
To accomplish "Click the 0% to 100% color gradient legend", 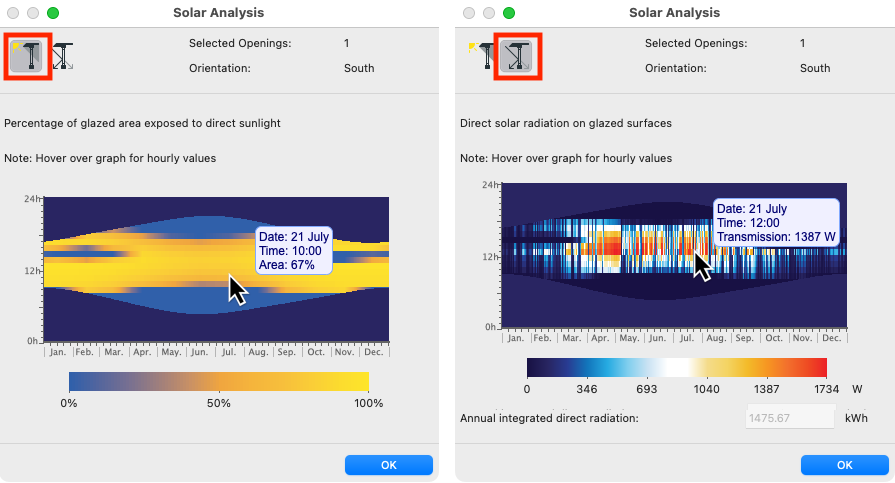I will click(219, 382).
